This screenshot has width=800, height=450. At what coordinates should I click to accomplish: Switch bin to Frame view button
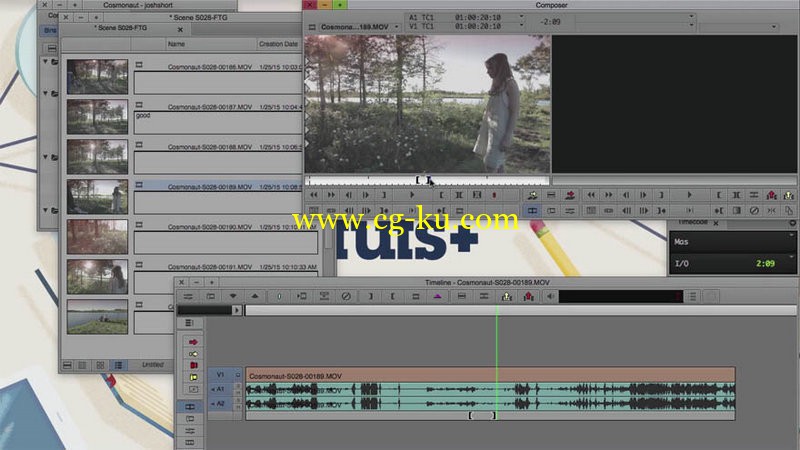point(101,365)
